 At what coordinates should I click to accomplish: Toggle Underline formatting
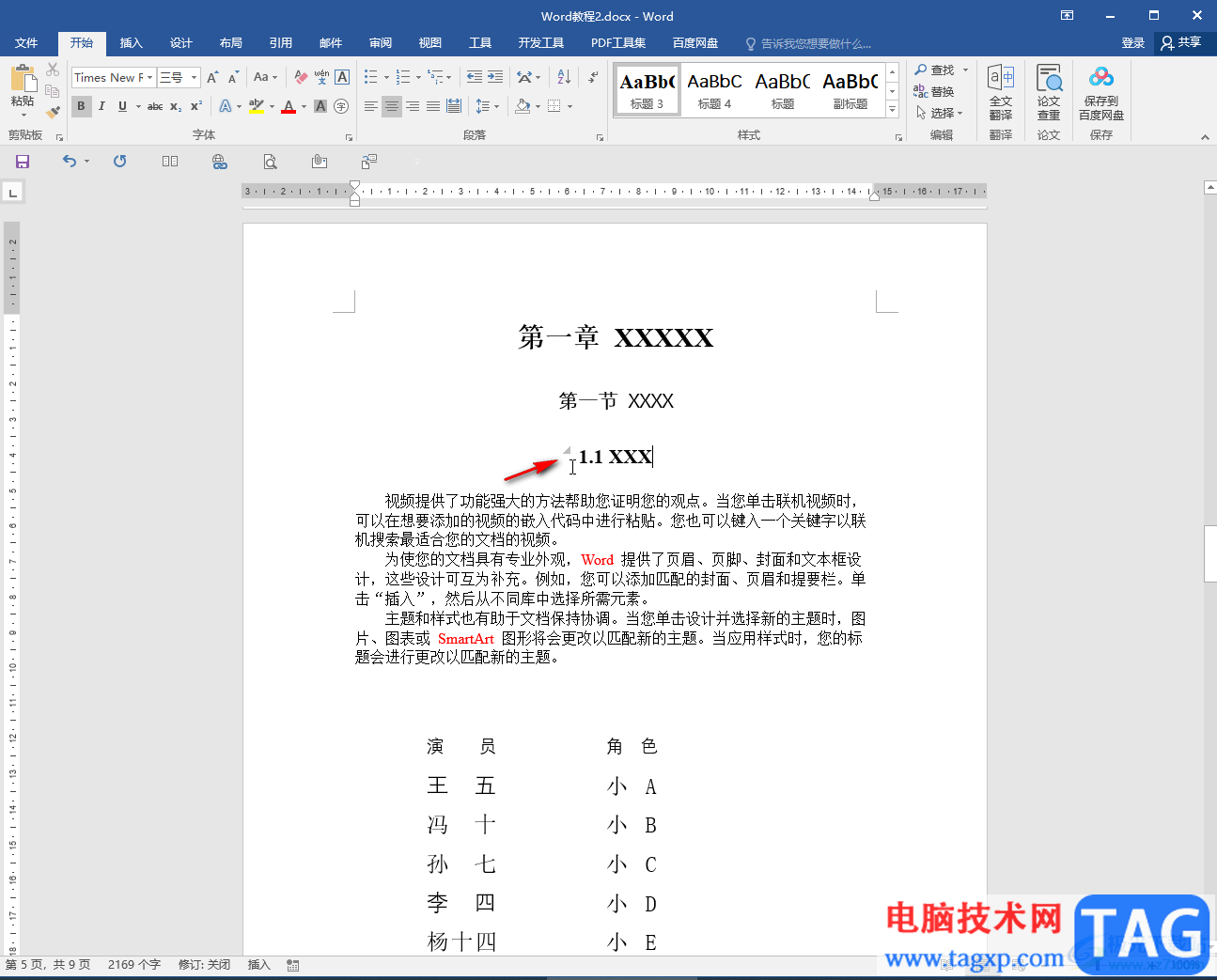click(x=122, y=106)
